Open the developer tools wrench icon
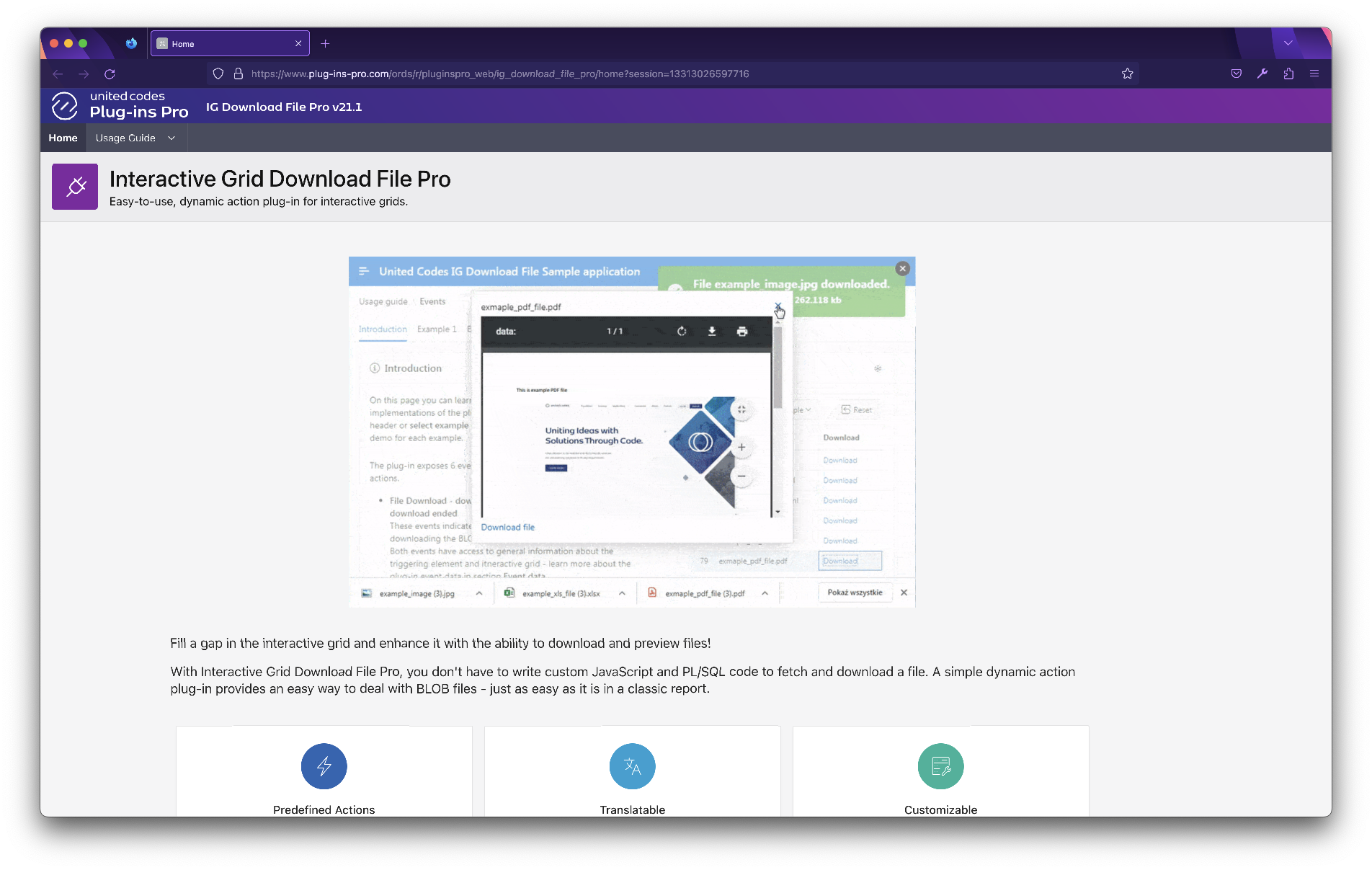Screen dimensions: 1372x870 click(x=1262, y=74)
